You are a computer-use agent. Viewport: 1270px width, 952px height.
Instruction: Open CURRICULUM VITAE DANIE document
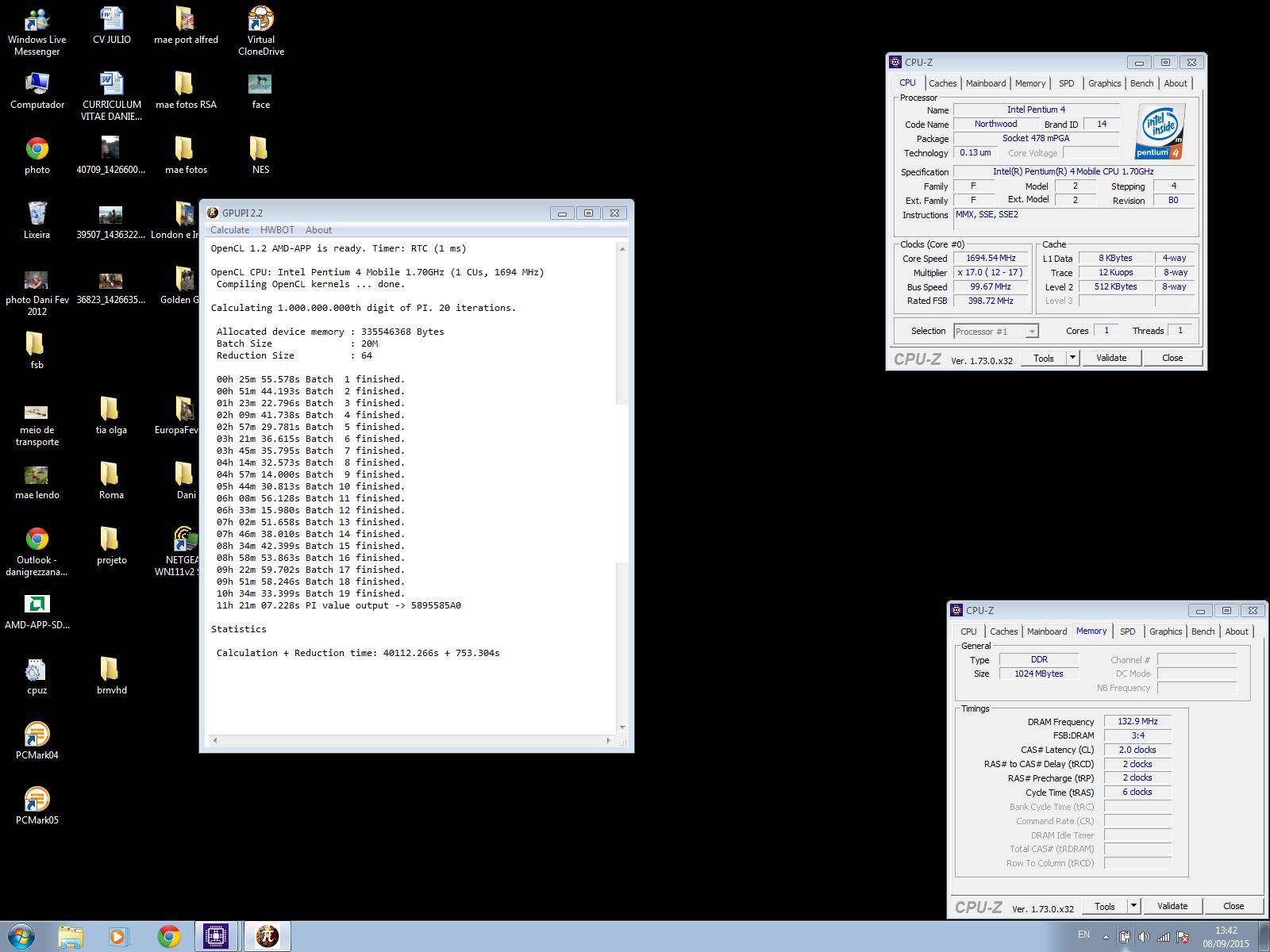coord(111,97)
